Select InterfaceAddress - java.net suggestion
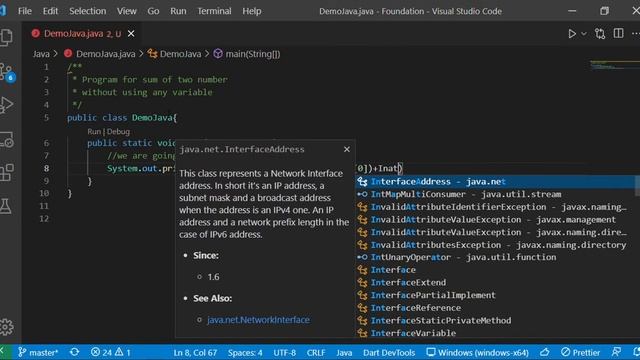The height and width of the screenshot is (360, 640). click(x=496, y=182)
